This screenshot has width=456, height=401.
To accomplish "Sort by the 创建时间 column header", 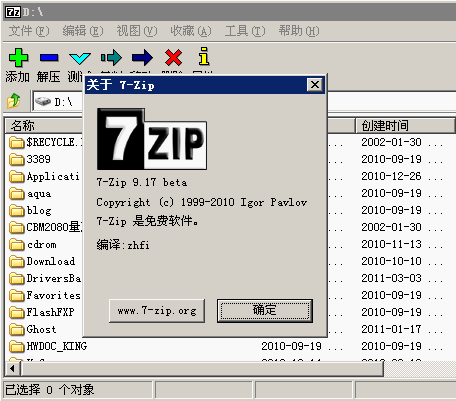I will pyautogui.click(x=405, y=126).
